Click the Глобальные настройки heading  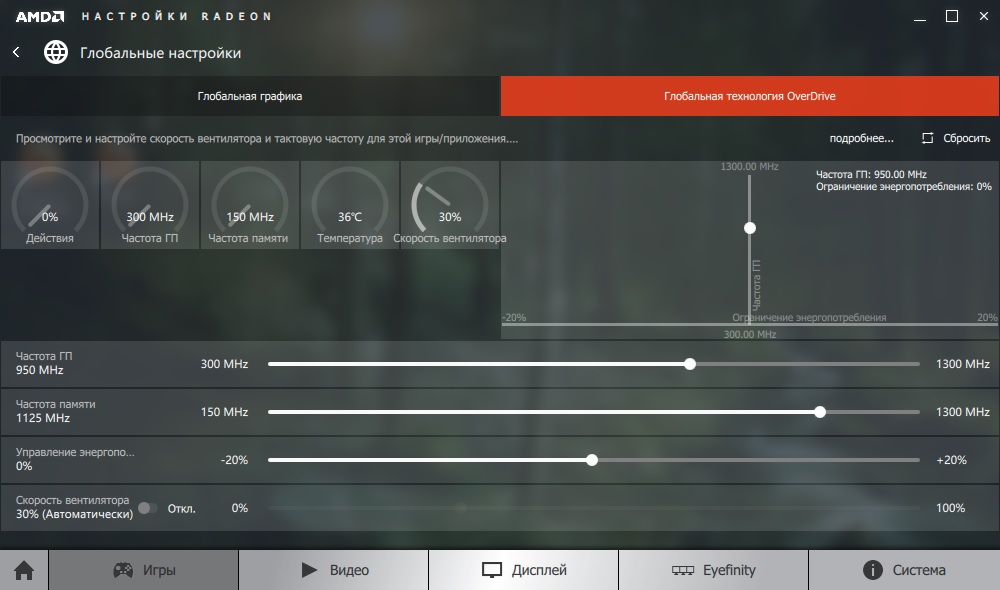161,53
